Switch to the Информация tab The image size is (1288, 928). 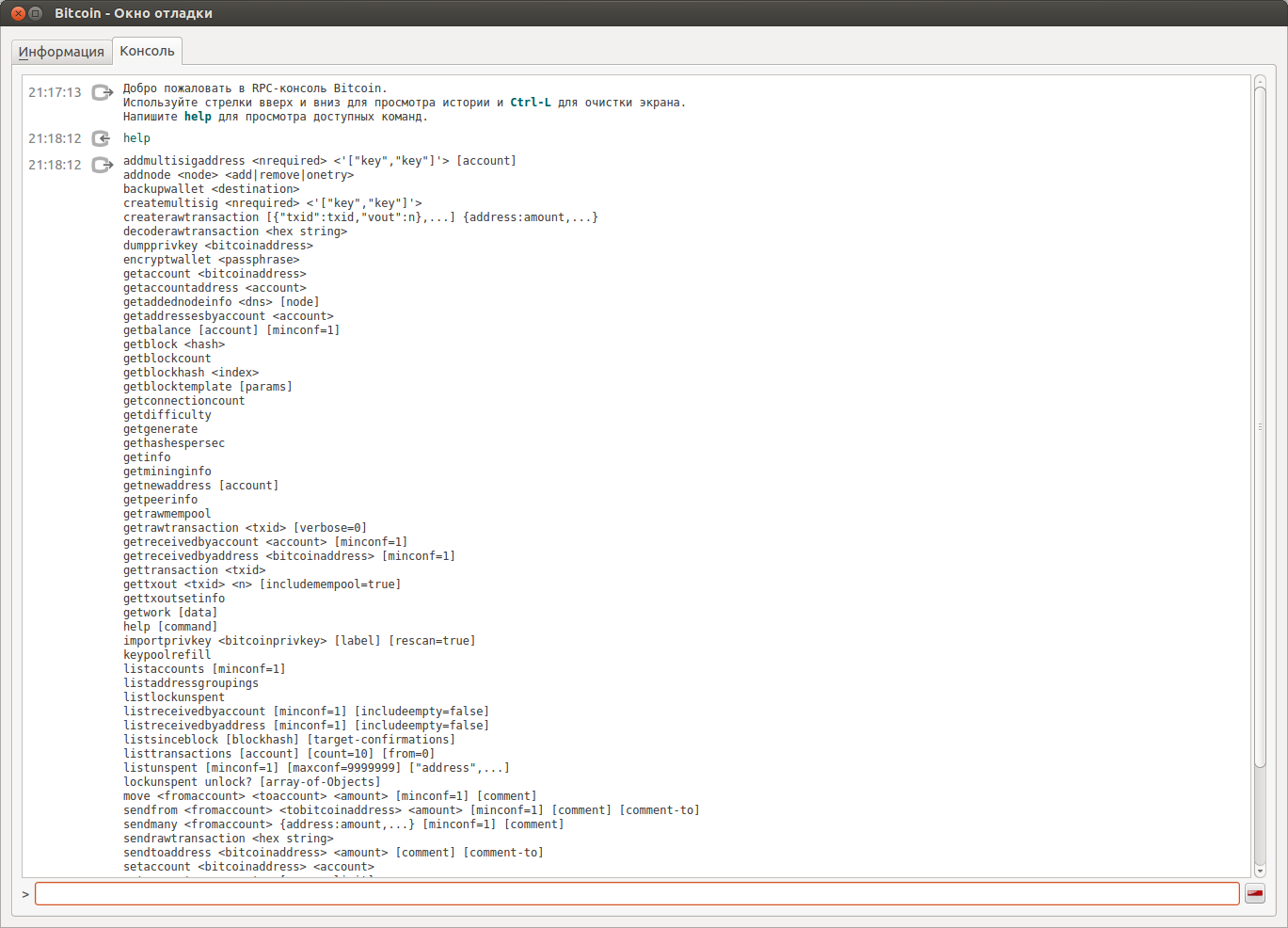(x=61, y=52)
